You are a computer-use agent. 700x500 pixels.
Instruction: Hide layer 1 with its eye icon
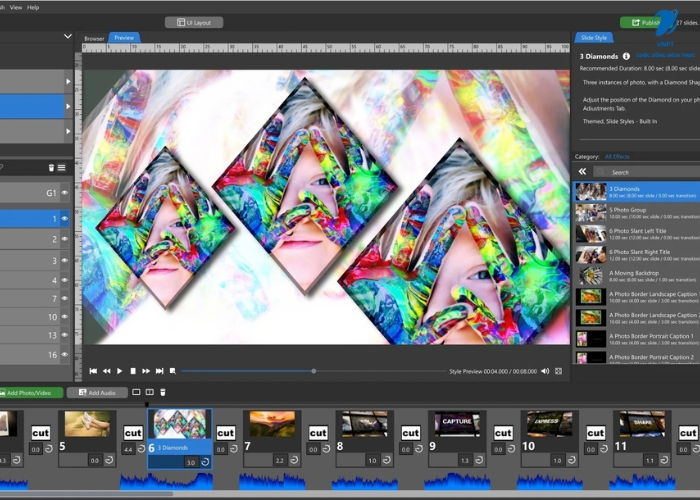pos(65,219)
